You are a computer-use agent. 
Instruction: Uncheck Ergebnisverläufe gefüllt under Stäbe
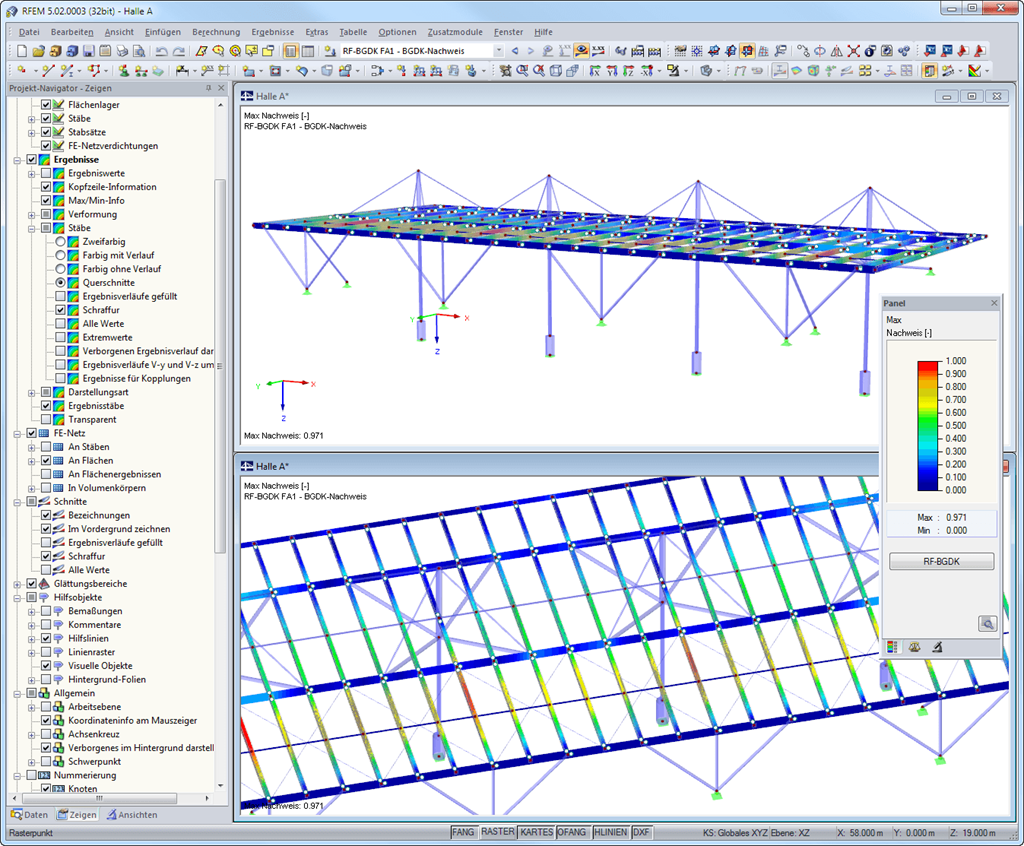60,296
